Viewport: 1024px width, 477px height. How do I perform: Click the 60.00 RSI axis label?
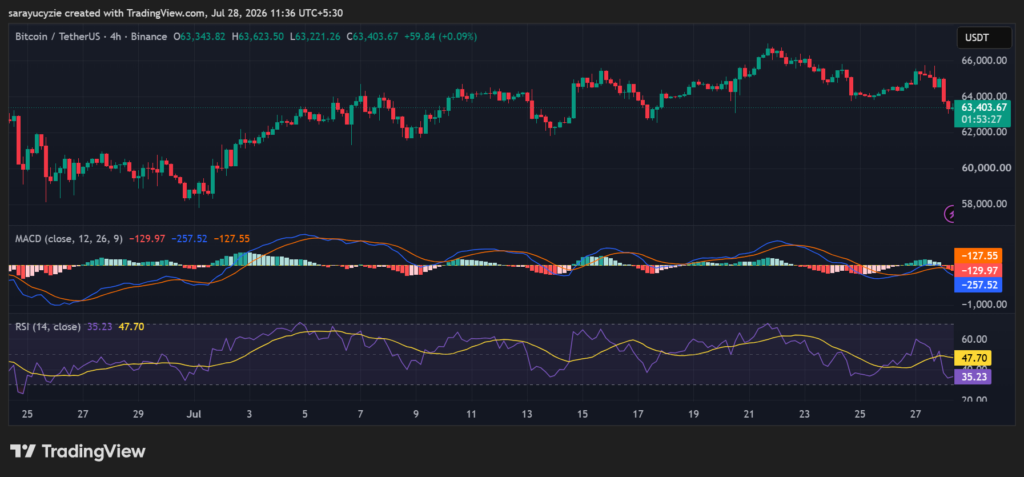point(974,339)
